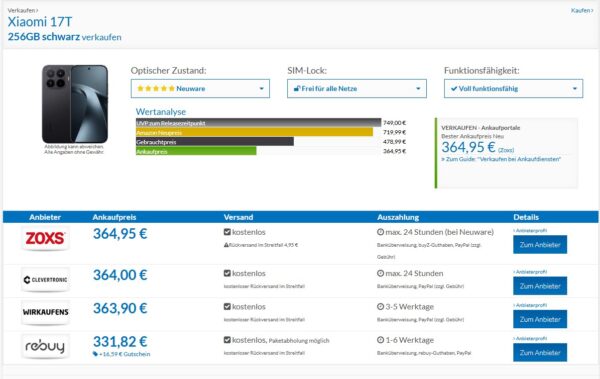
Task: Click Paketabholung möglich text in rebuy row
Action: coord(299,341)
